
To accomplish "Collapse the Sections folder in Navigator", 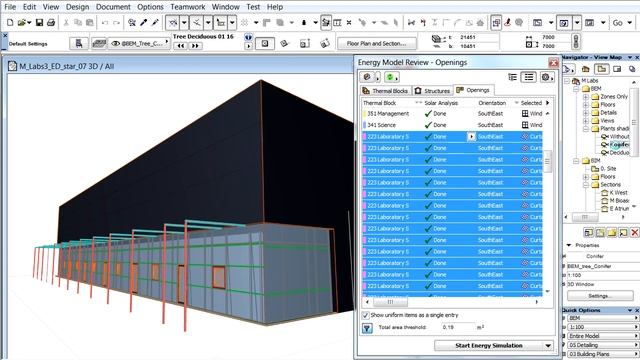I will point(585,185).
